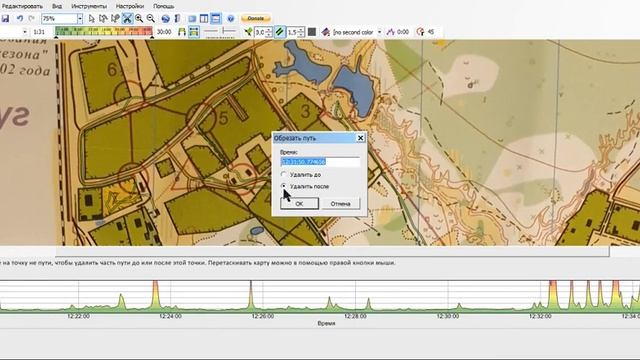Image resolution: width=640 pixels, height=360 pixels.
Task: Click the minimum pace value 1:31
Action: 39,32
